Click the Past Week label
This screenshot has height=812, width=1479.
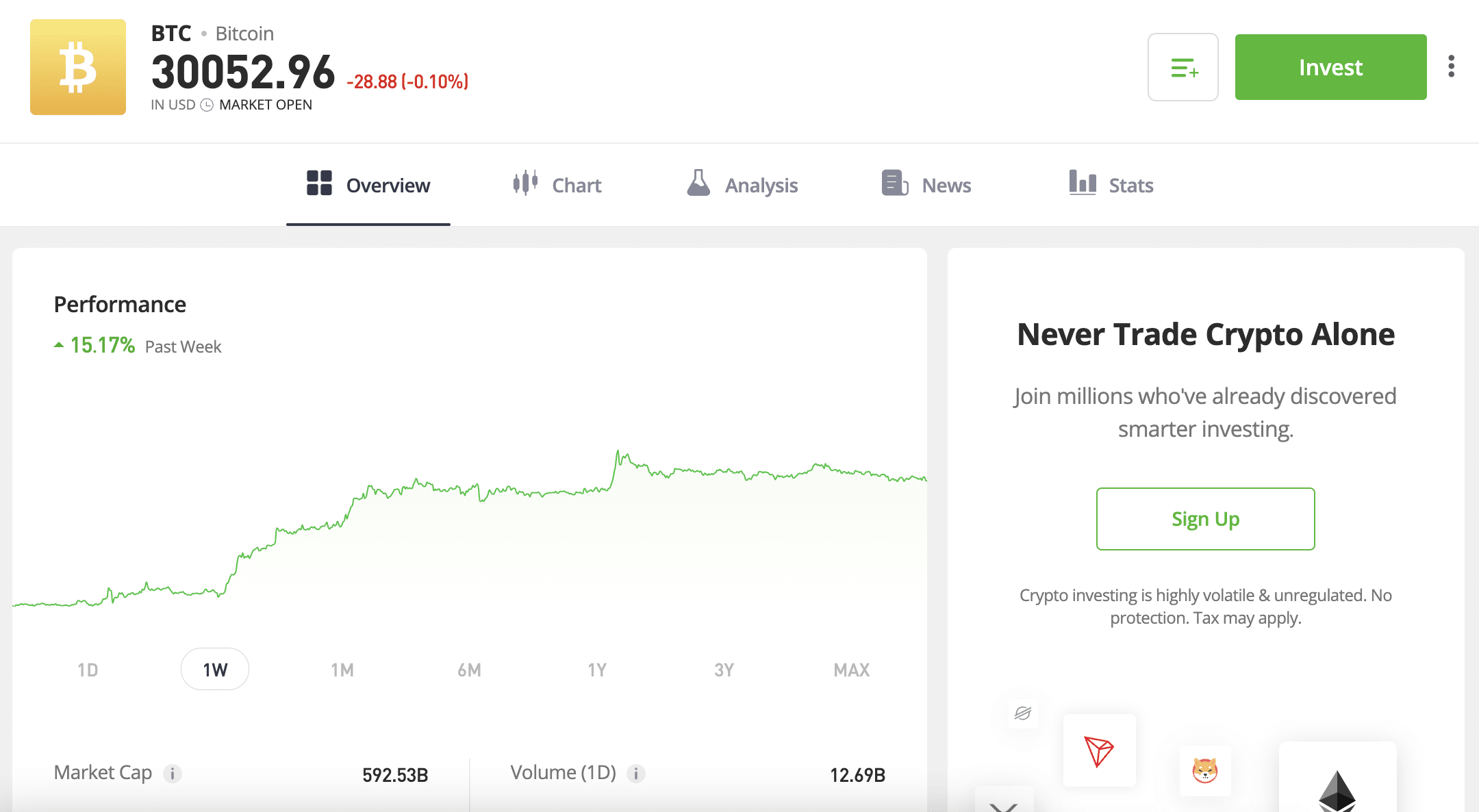click(x=183, y=346)
